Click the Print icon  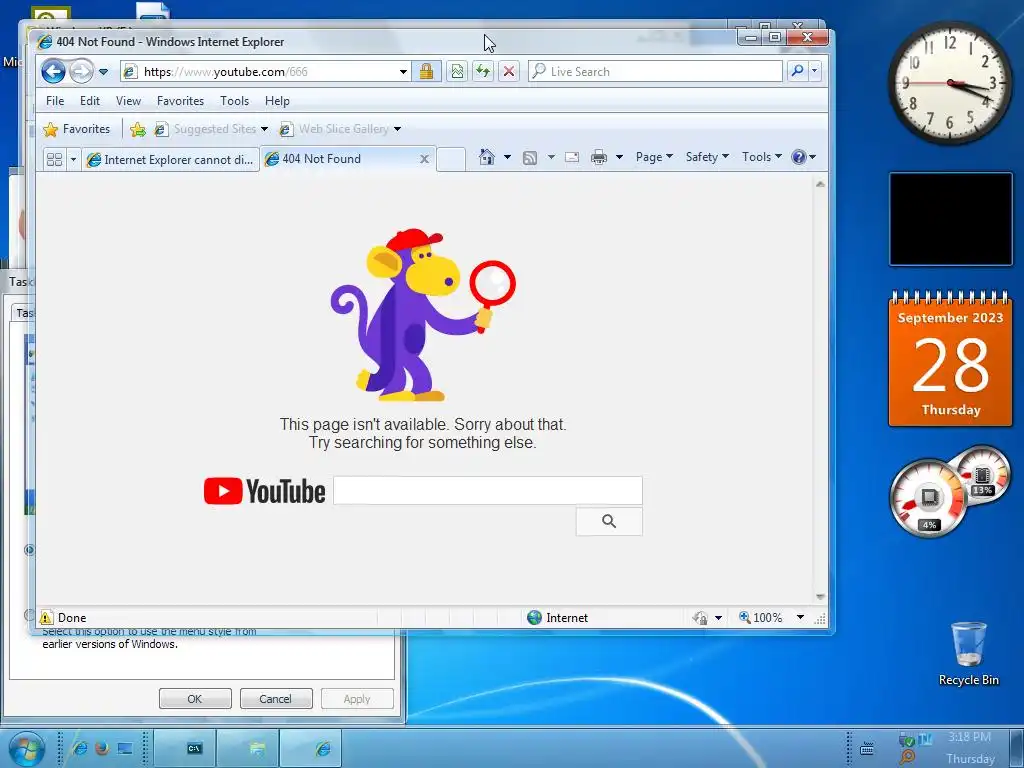(x=599, y=157)
